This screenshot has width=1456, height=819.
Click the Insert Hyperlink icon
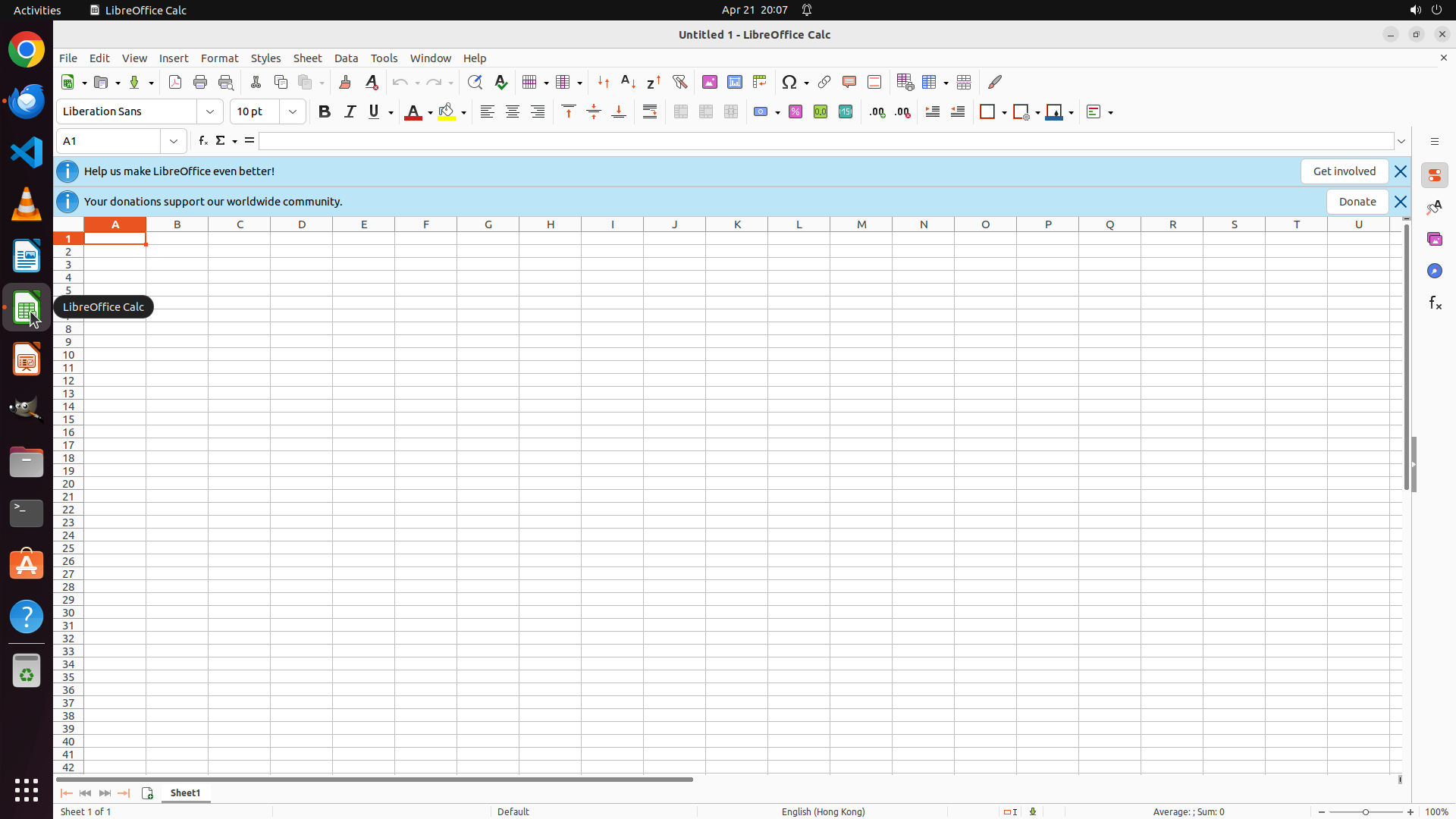824,82
